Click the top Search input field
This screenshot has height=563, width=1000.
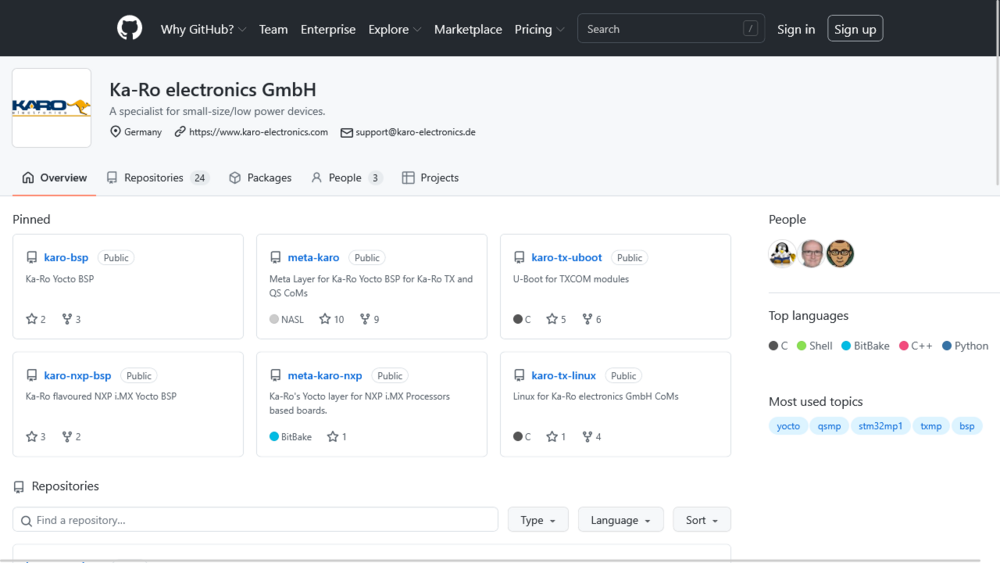[671, 29]
